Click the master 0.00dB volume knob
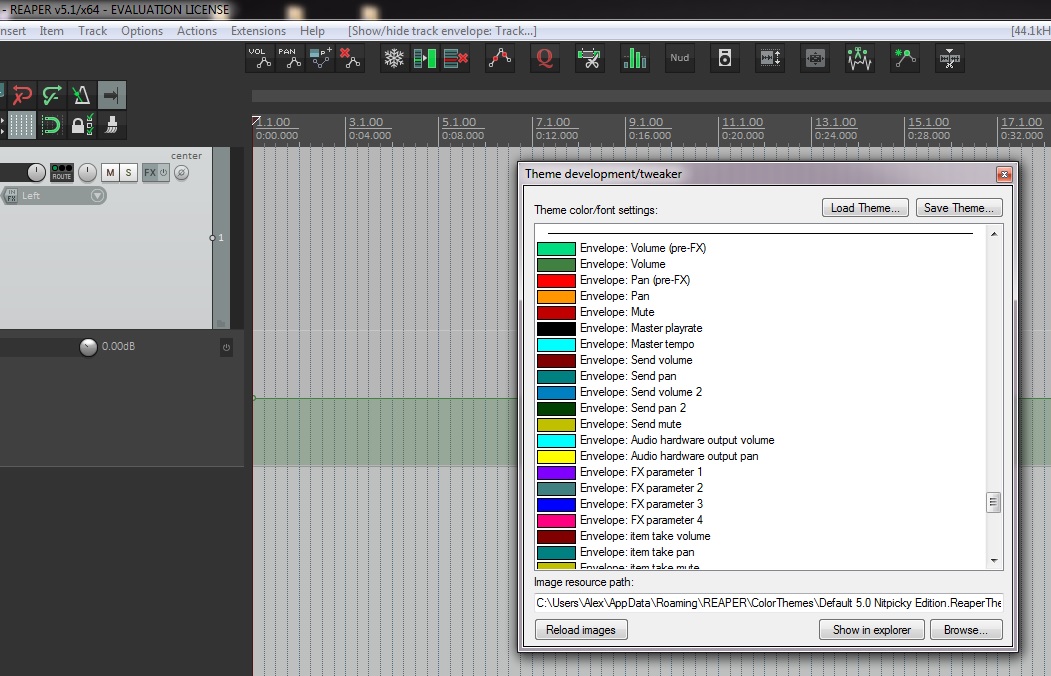The width and height of the screenshot is (1051, 676). (88, 346)
